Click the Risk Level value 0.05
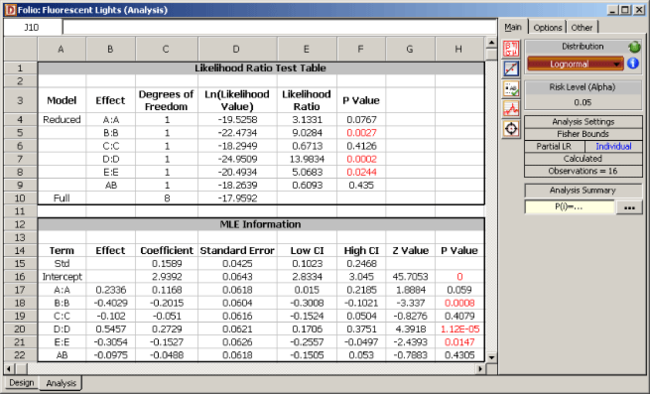Screen dimensions: 650x394 [x=583, y=102]
